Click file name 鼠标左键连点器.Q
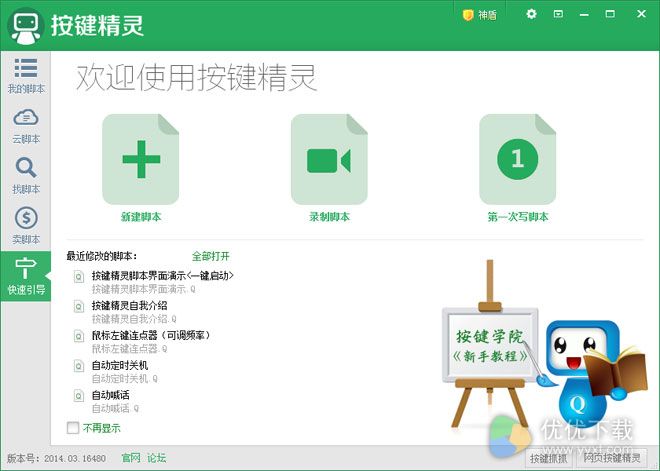This screenshot has height=471, width=660. (x=129, y=349)
